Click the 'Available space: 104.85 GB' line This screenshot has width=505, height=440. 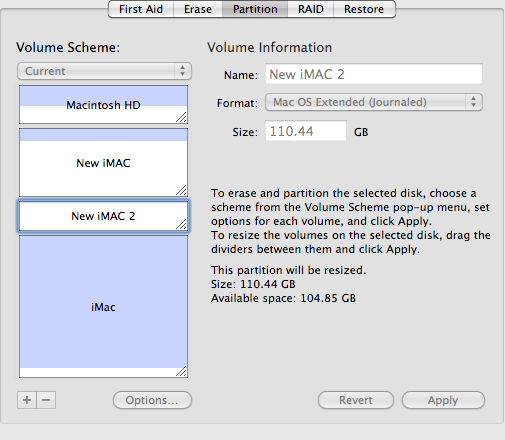coord(283,298)
